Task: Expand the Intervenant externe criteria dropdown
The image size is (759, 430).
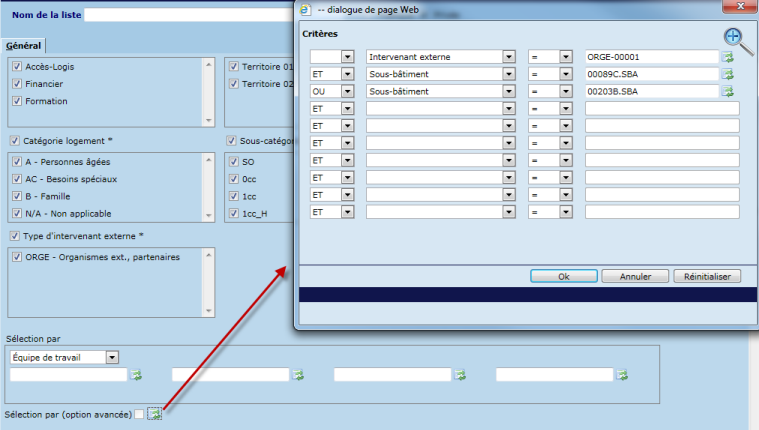Action: click(x=509, y=57)
